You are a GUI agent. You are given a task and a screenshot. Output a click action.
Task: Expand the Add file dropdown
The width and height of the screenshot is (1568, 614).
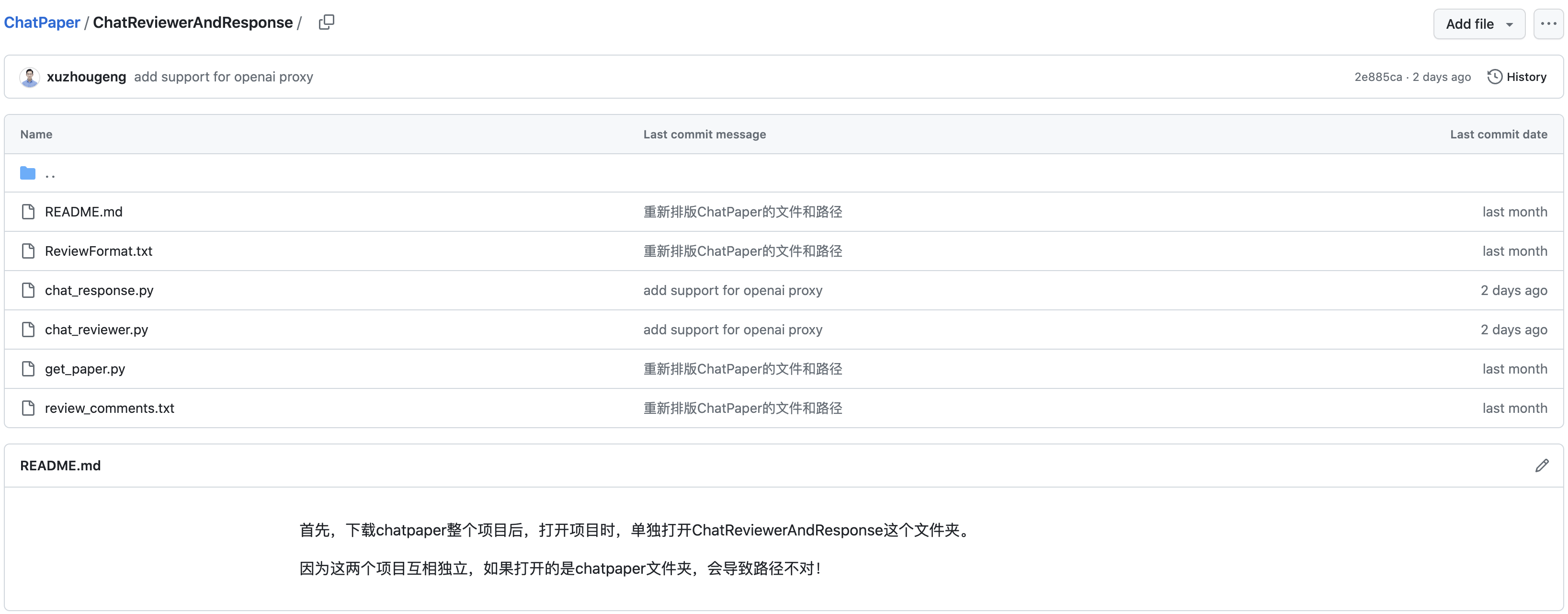[x=1478, y=24]
